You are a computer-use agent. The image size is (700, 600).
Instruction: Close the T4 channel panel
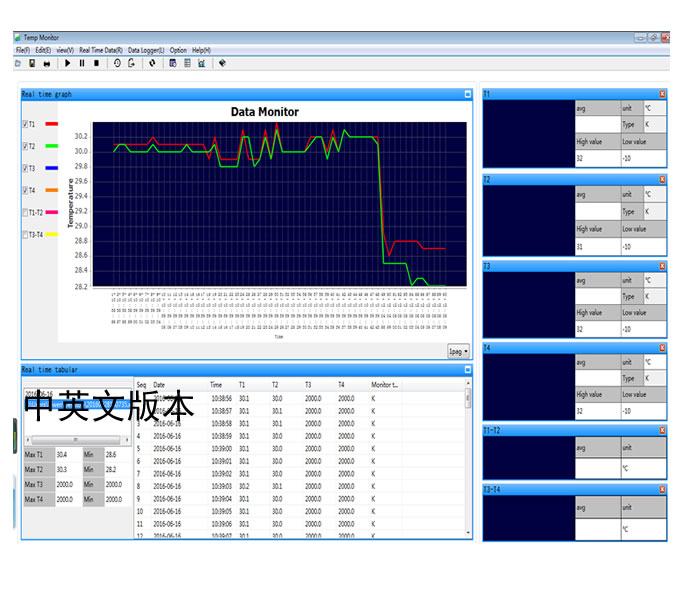pyautogui.click(x=662, y=348)
